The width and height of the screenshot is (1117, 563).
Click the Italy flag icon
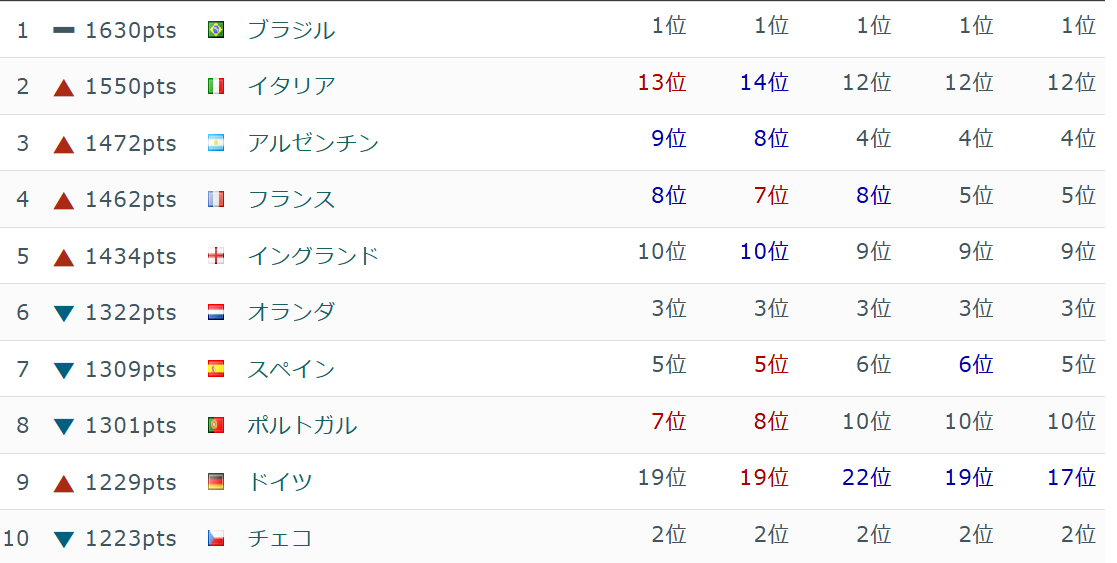pyautogui.click(x=215, y=86)
